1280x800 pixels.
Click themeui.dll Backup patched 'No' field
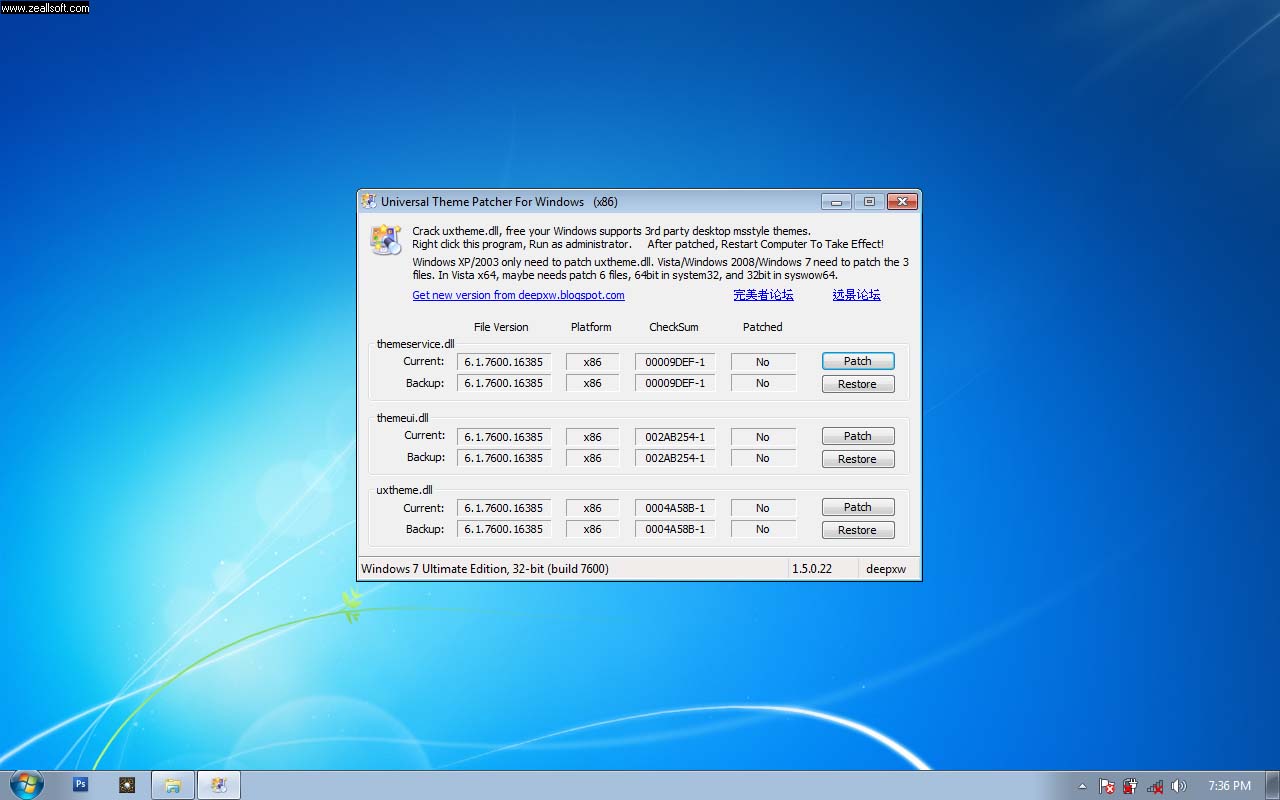pyautogui.click(x=763, y=458)
